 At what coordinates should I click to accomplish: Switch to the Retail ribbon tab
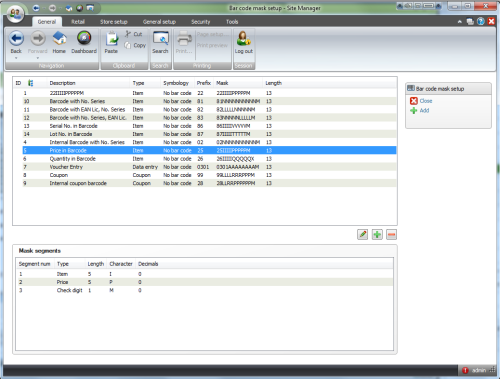[x=78, y=22]
